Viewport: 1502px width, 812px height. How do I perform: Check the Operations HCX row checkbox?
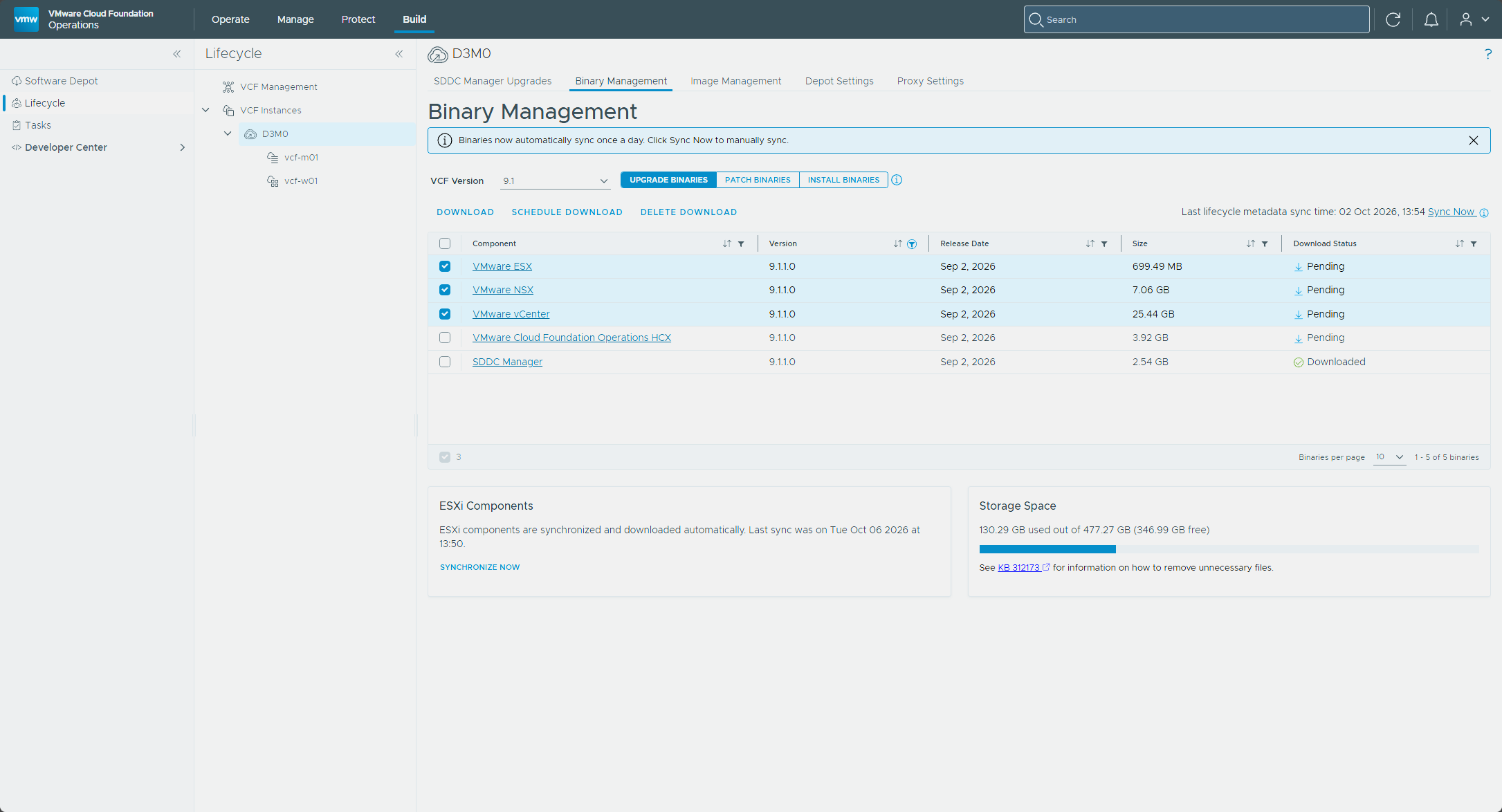pyautogui.click(x=445, y=338)
